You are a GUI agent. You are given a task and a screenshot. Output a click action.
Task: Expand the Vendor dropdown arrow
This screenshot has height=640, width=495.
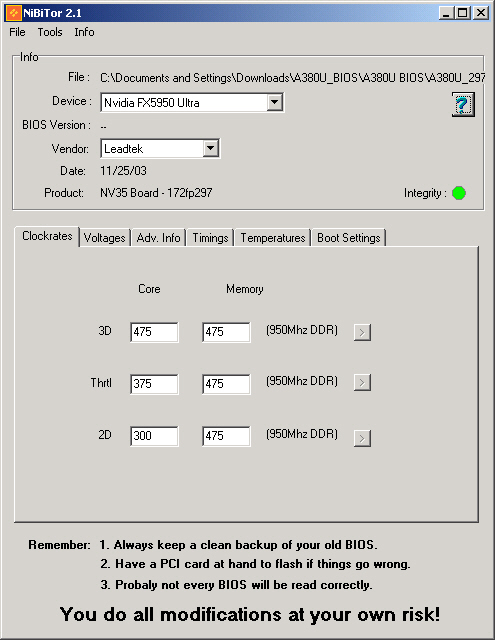click(211, 148)
